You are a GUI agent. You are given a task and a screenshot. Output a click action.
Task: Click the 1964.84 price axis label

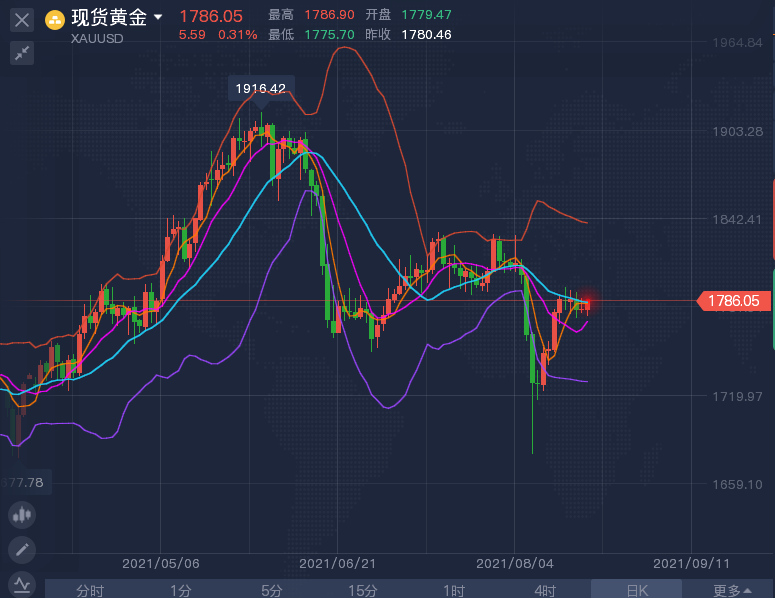point(737,43)
